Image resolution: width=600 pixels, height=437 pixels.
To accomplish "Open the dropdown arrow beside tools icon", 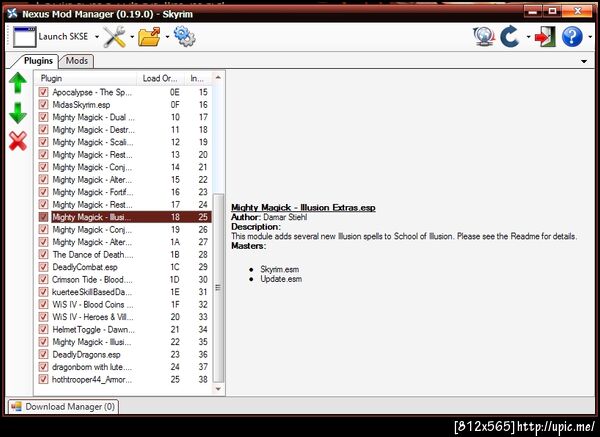I will click(x=132, y=37).
